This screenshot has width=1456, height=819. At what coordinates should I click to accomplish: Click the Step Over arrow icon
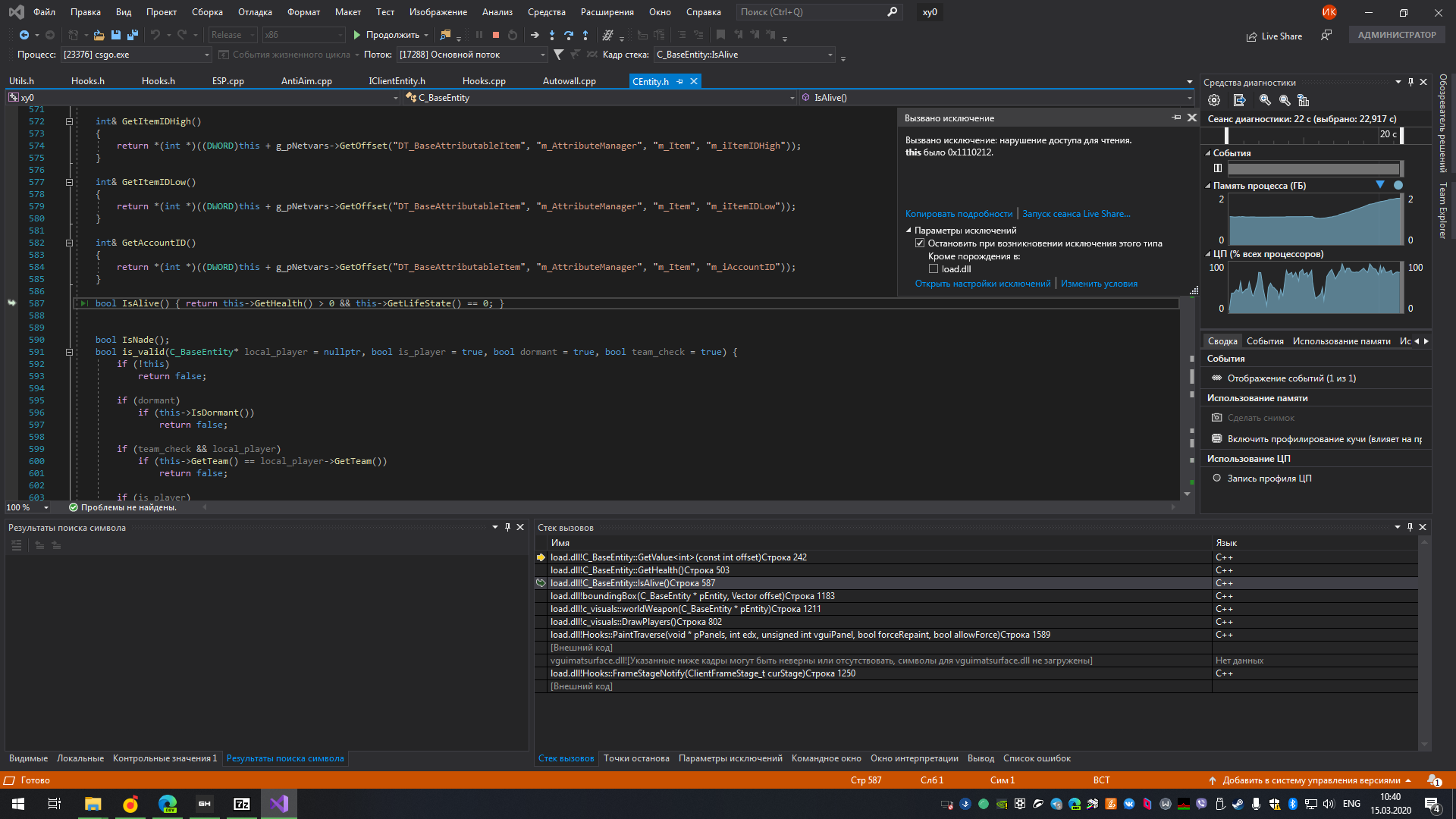[x=569, y=35]
